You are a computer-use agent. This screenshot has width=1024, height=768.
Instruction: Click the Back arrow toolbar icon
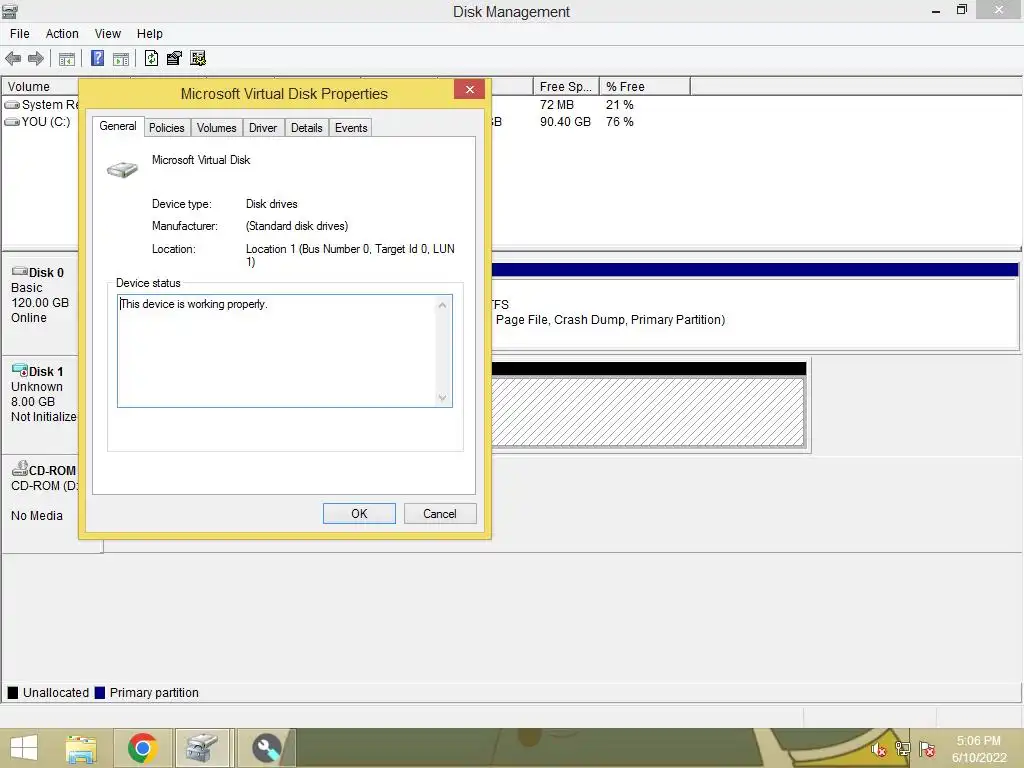tap(13, 59)
